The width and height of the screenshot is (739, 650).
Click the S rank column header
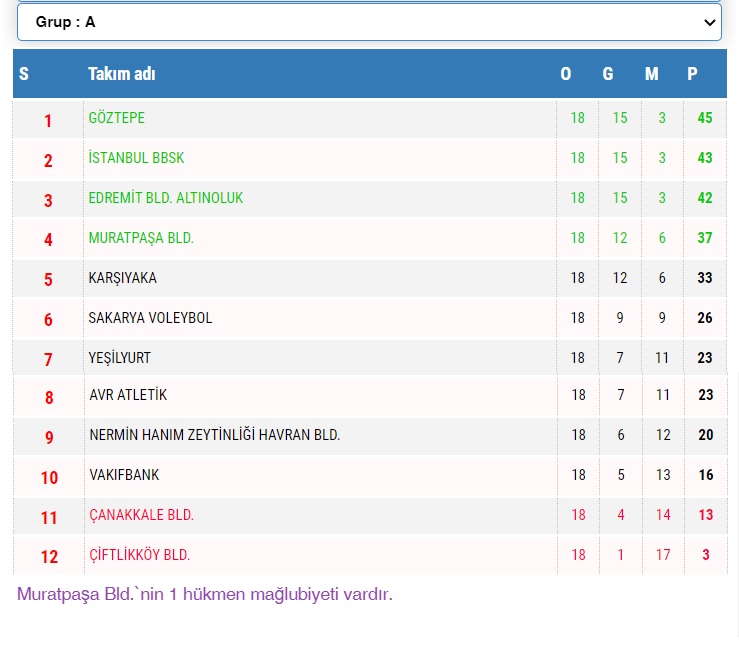click(x=24, y=74)
